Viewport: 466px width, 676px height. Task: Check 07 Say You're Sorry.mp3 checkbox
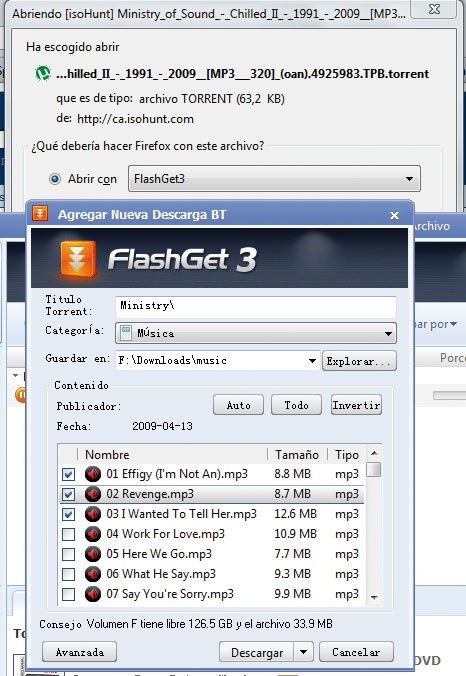[69, 594]
